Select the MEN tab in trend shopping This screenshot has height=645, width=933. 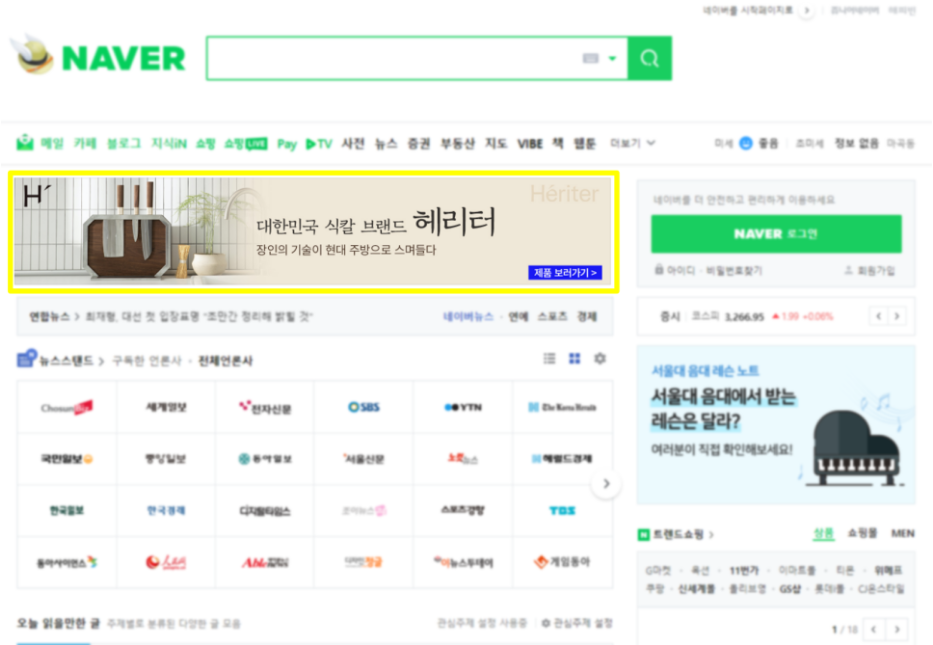pyautogui.click(x=903, y=533)
